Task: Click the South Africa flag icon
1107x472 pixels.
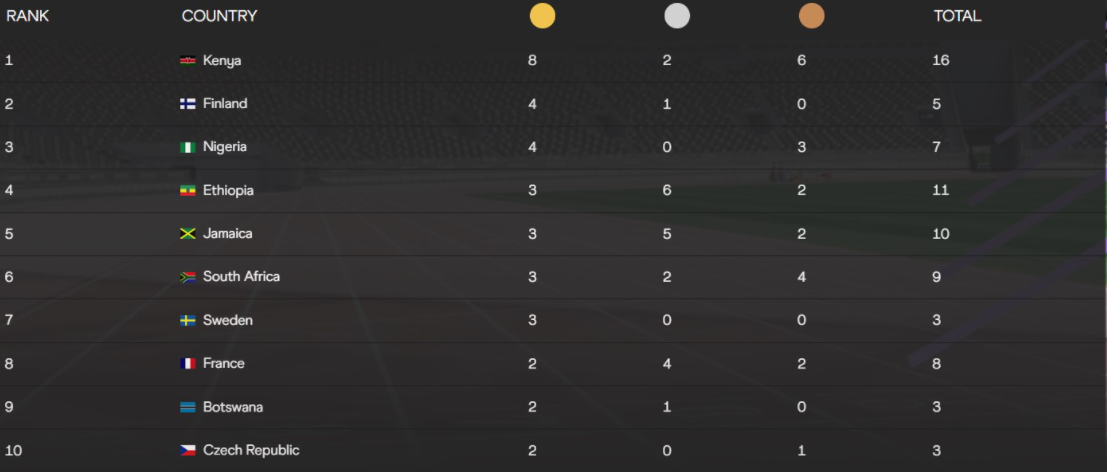Action: click(188, 277)
